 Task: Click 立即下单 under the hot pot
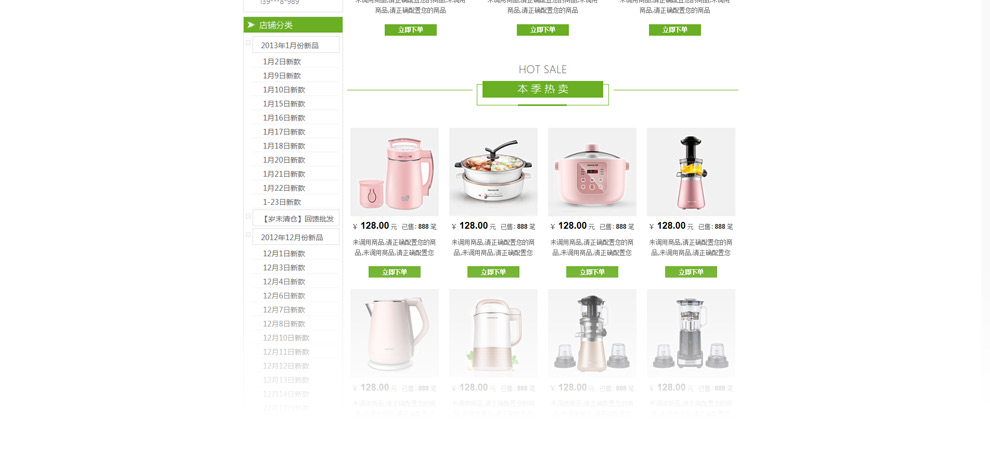pyautogui.click(x=493, y=272)
